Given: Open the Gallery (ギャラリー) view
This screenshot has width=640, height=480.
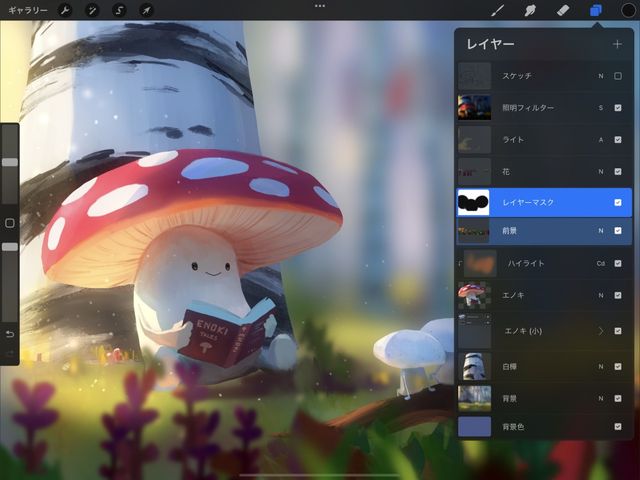Looking at the screenshot, I should [28, 10].
